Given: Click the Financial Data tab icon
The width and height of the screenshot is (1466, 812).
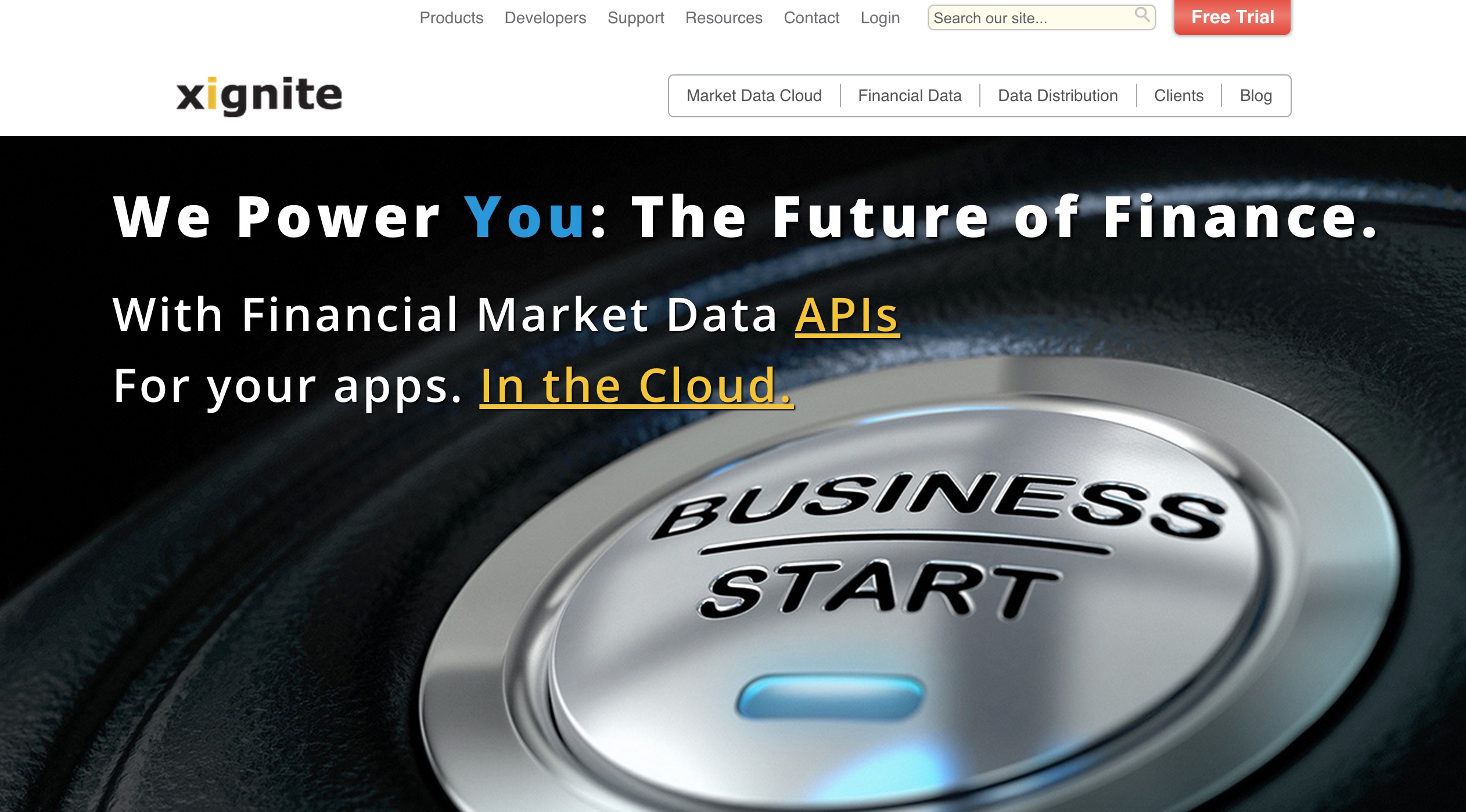Looking at the screenshot, I should [908, 95].
